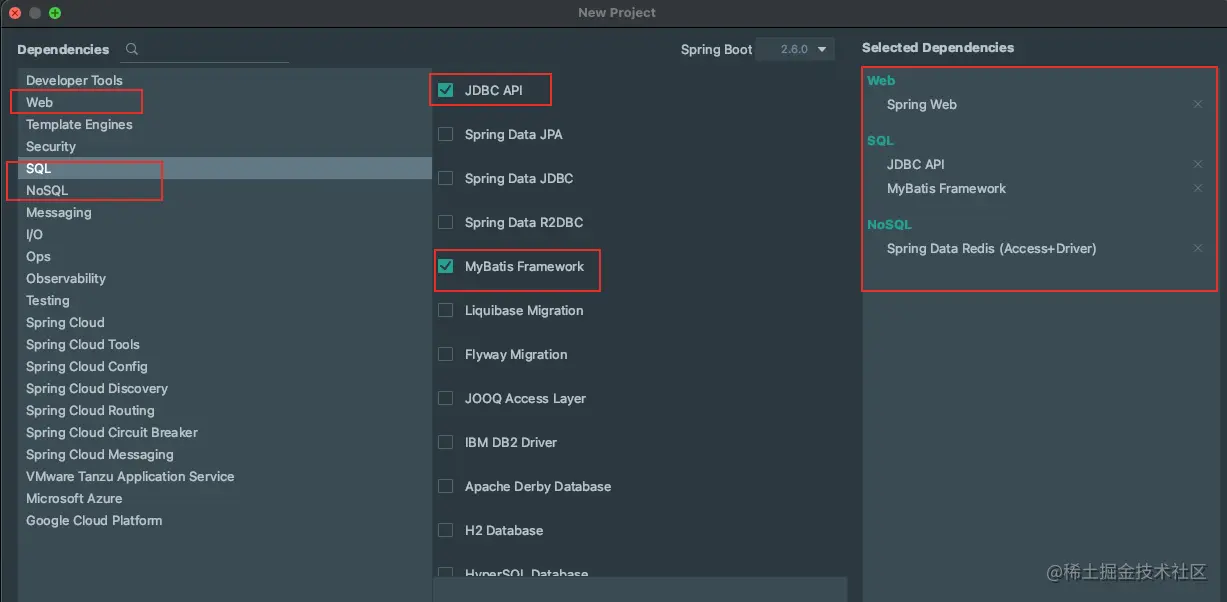The height and width of the screenshot is (602, 1227).
Task: Click the Liquibase Migration label
Action: pyautogui.click(x=524, y=310)
